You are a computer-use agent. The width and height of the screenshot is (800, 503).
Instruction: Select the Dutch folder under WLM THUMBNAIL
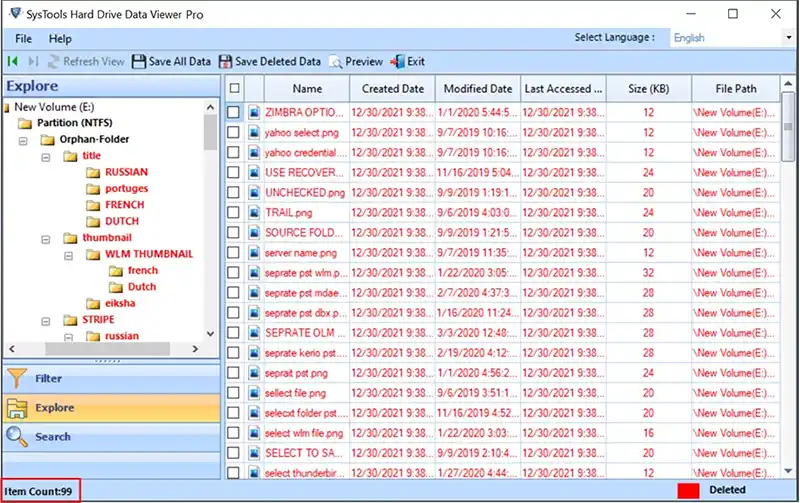142,287
